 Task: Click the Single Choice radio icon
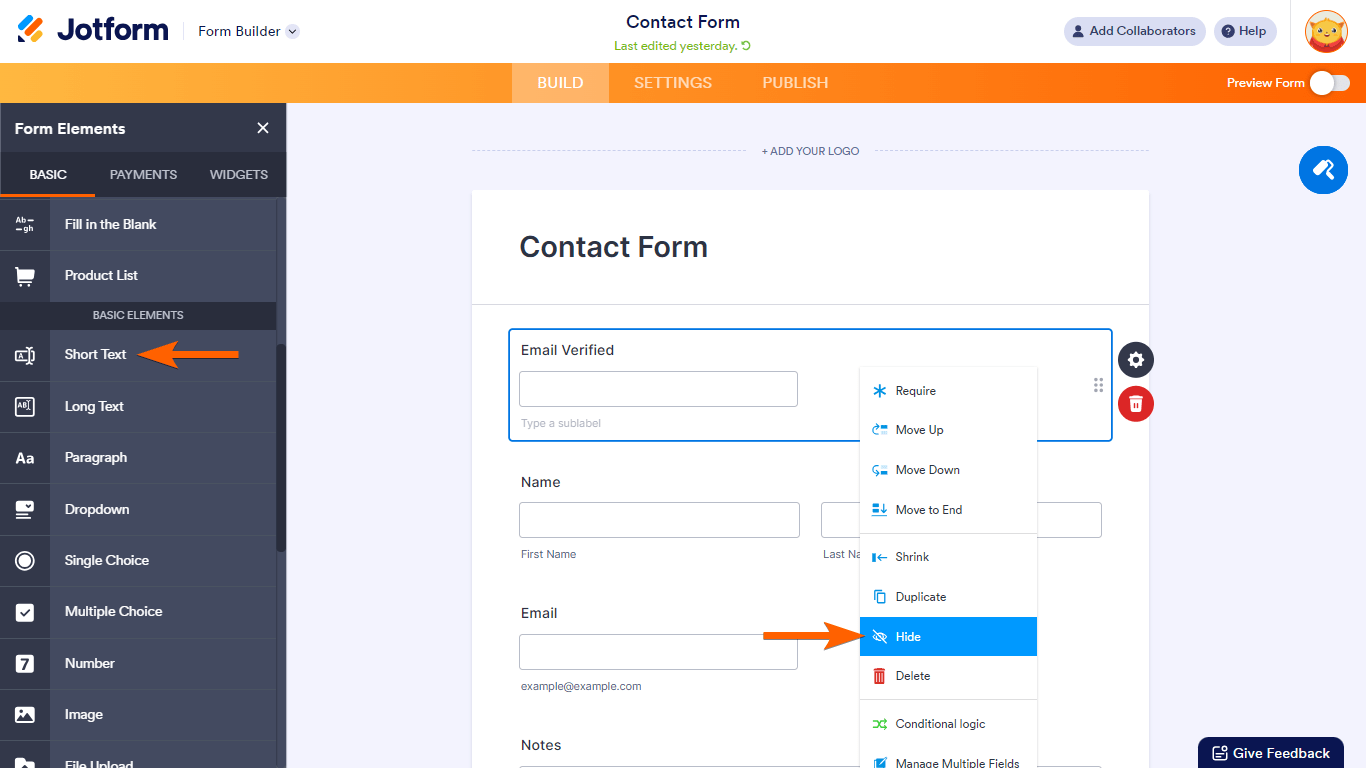25,561
